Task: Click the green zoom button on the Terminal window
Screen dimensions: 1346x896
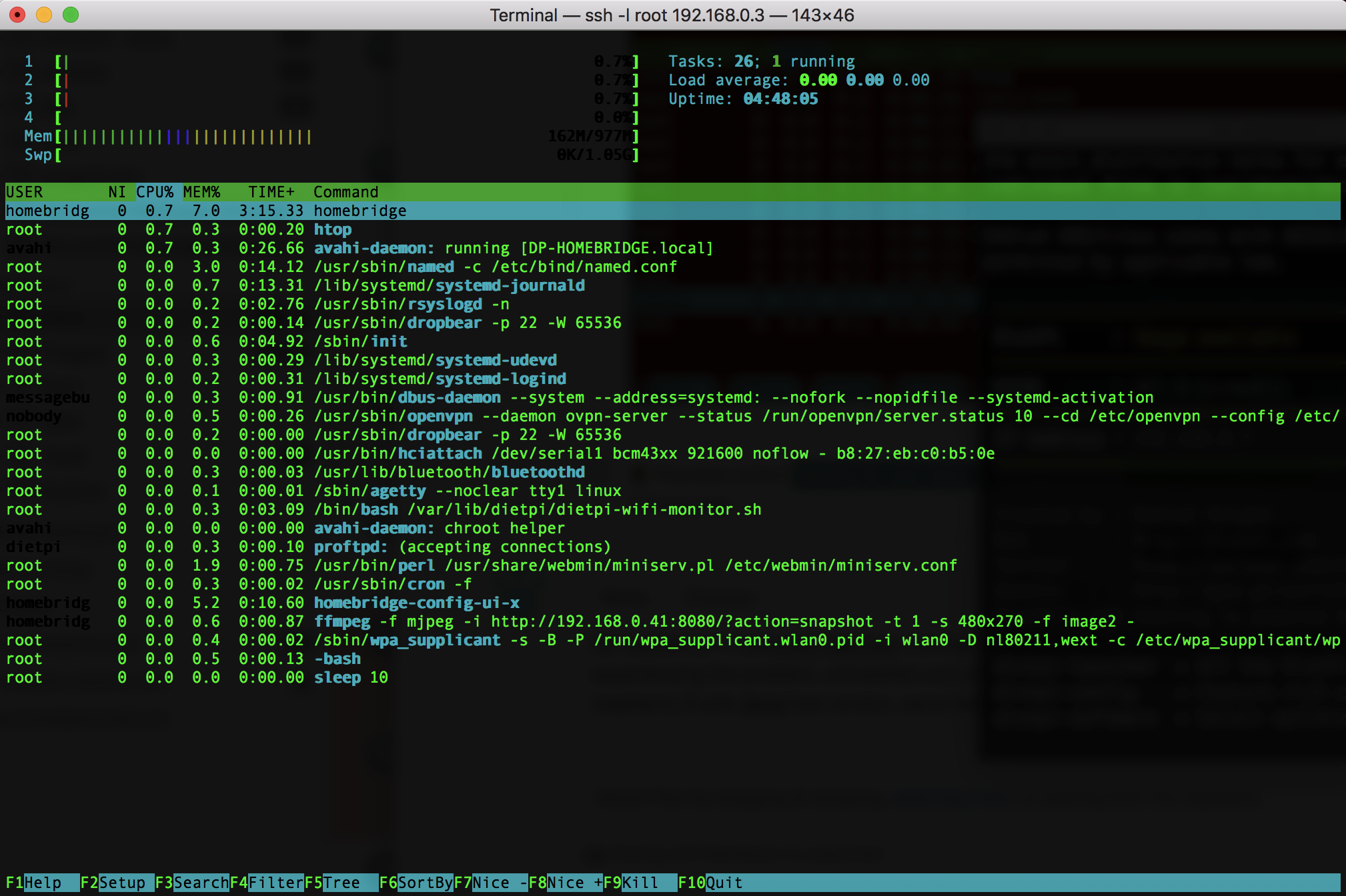Action: (x=69, y=14)
